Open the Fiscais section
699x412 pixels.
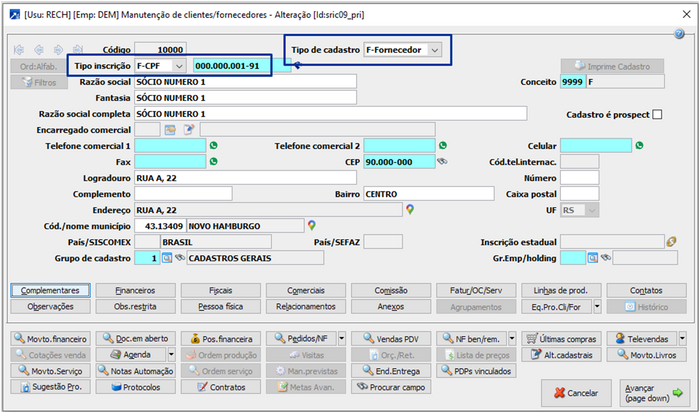click(221, 290)
